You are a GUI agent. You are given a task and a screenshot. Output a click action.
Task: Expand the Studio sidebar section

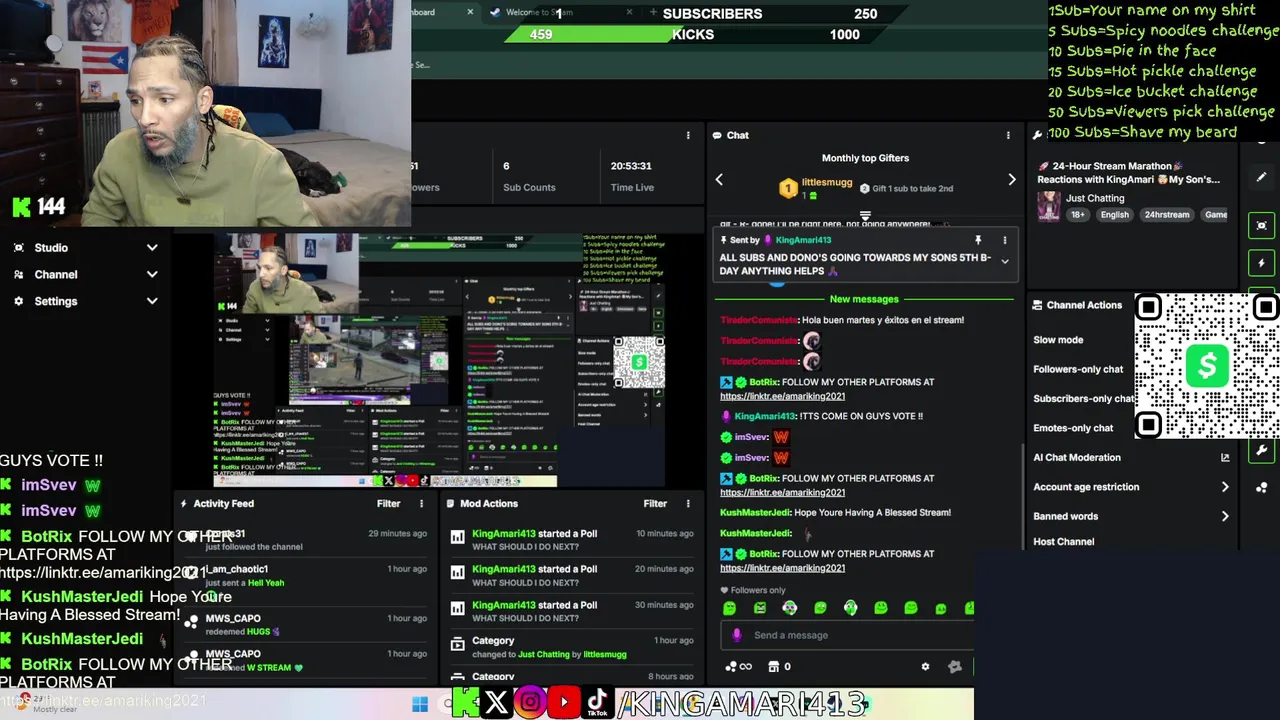pyautogui.click(x=152, y=248)
